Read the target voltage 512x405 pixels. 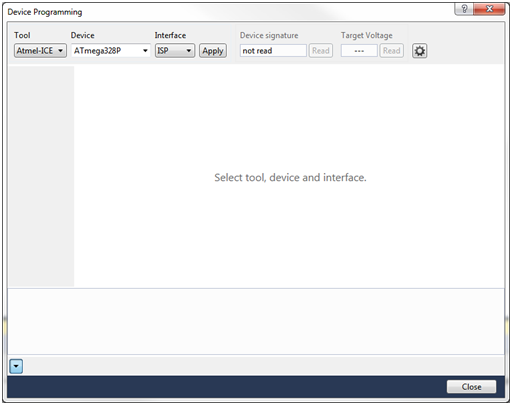point(391,51)
